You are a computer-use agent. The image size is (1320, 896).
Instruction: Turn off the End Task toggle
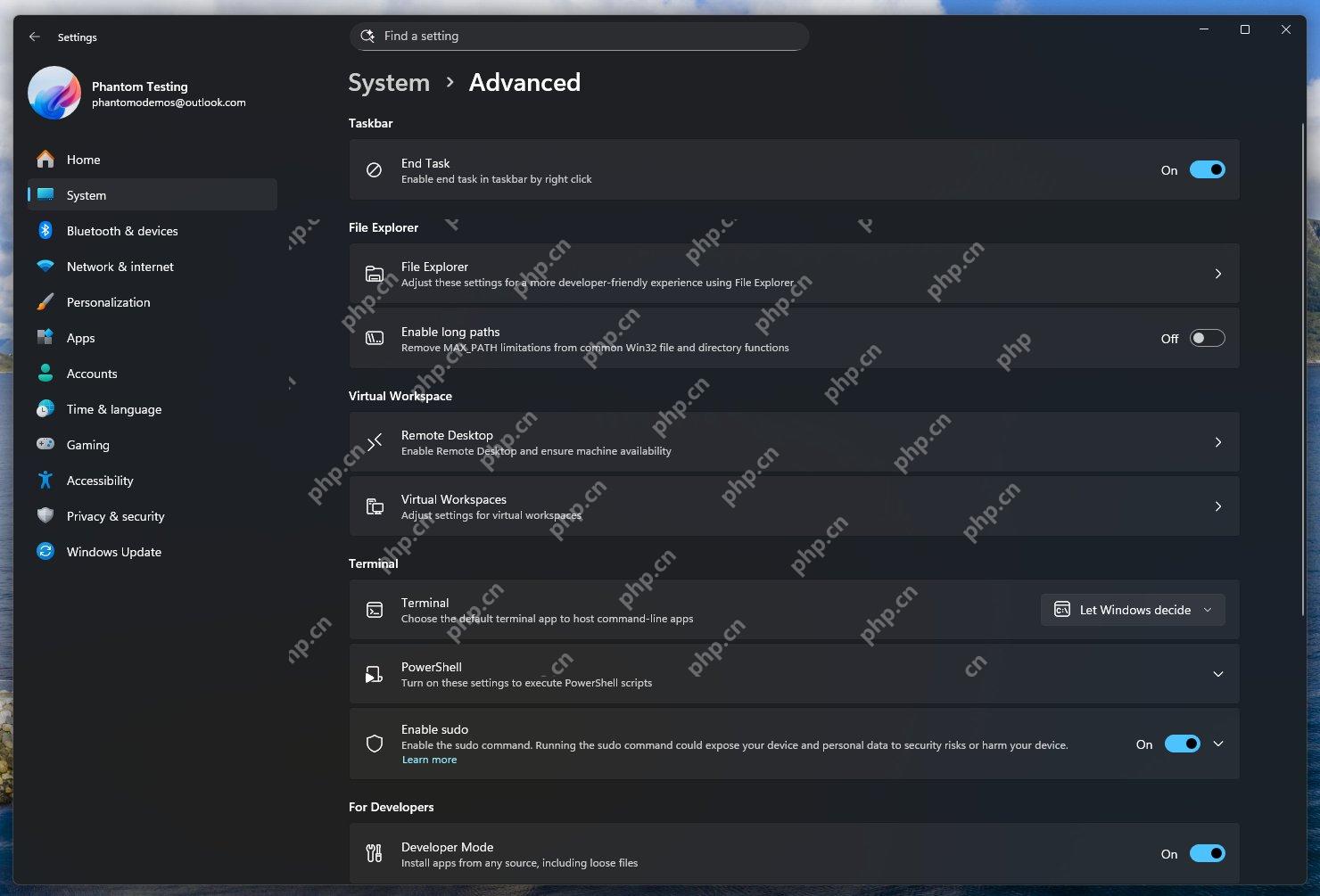pyautogui.click(x=1208, y=170)
